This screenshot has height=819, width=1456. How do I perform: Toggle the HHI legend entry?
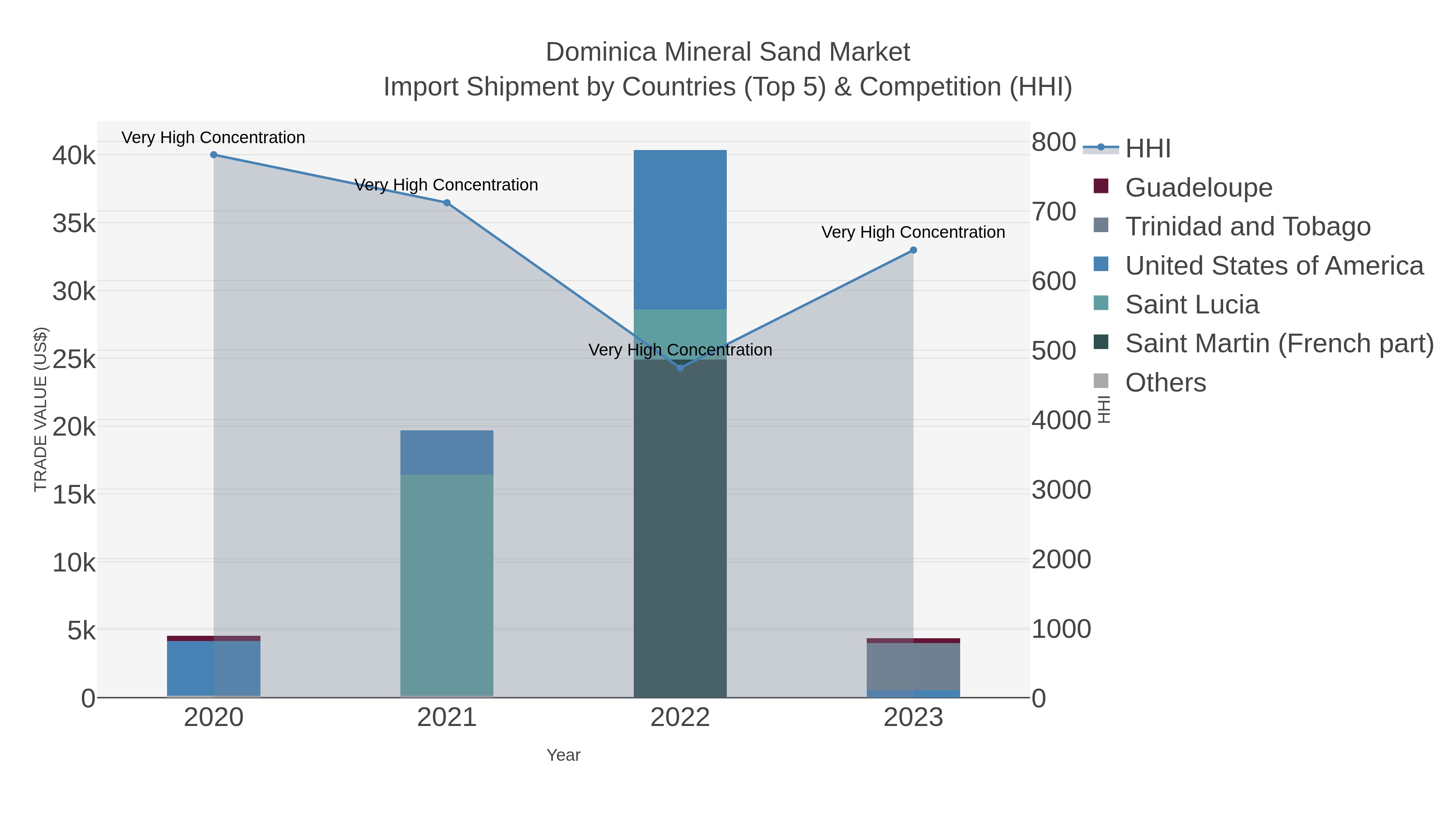click(1126, 149)
